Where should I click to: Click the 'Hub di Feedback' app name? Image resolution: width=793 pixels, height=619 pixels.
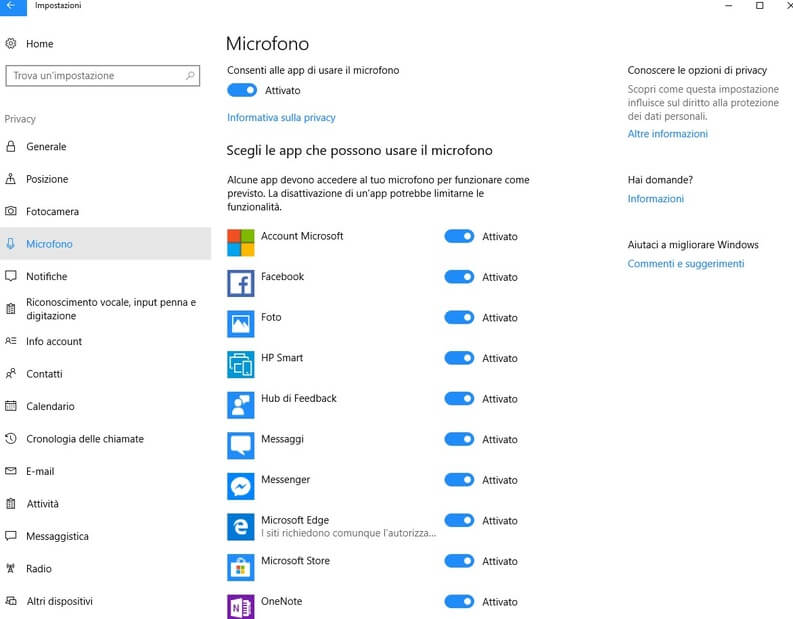(298, 398)
